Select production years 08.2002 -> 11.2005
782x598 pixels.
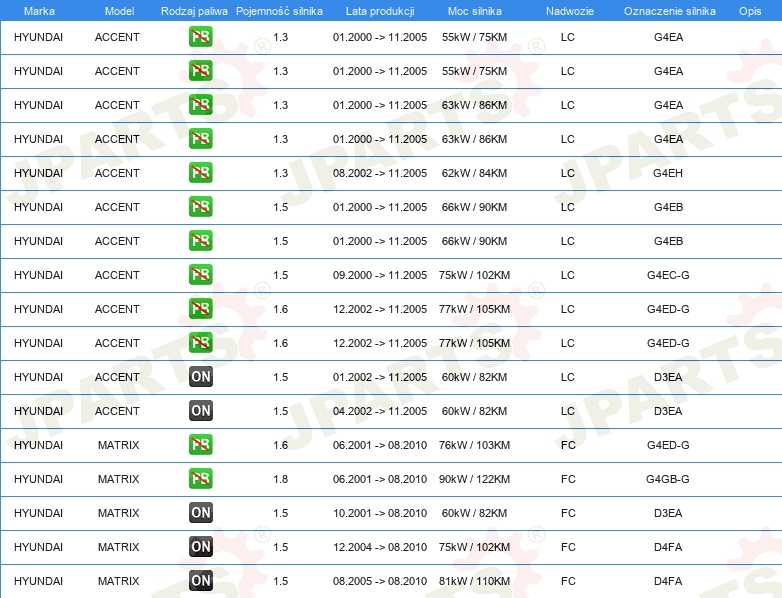click(x=380, y=173)
